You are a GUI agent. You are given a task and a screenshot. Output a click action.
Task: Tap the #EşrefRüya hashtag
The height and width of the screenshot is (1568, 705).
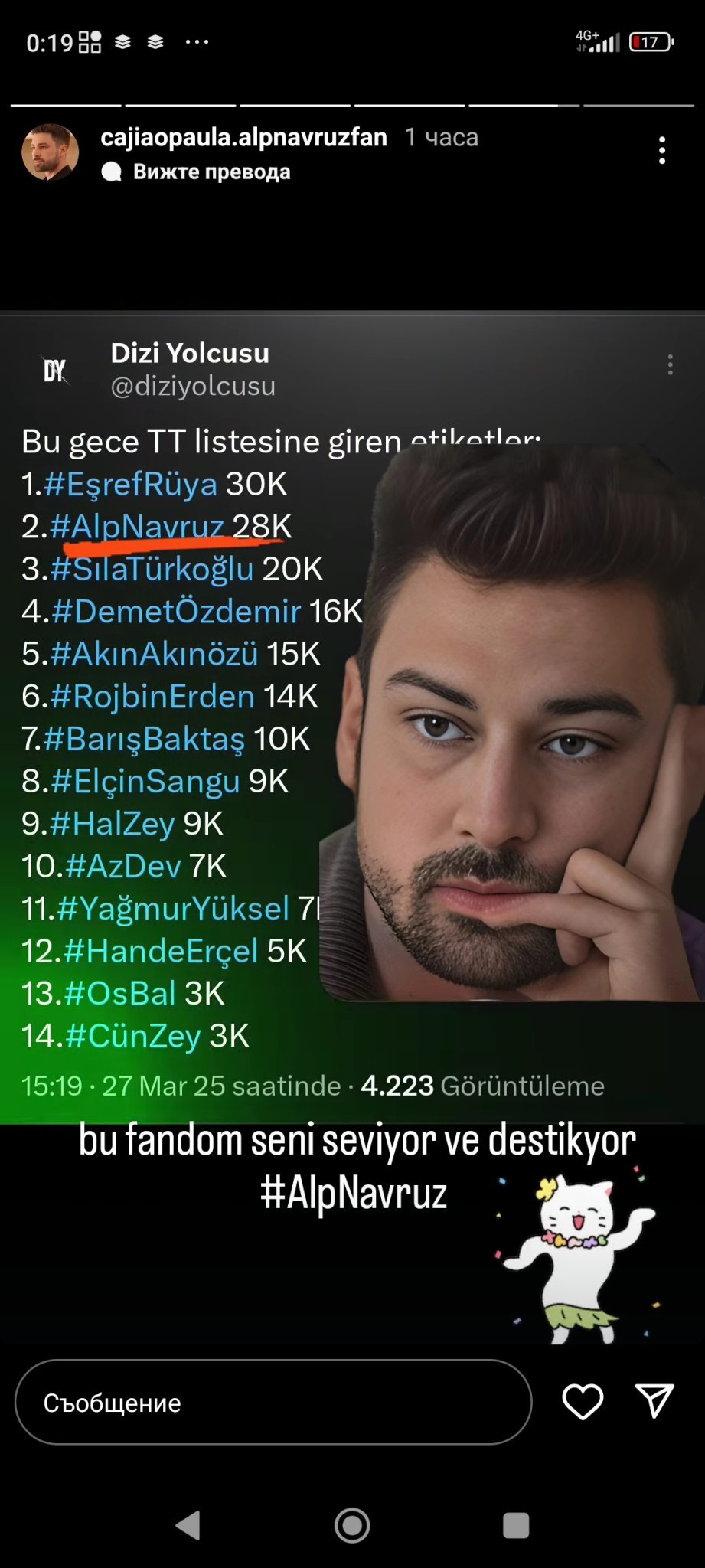(x=130, y=484)
